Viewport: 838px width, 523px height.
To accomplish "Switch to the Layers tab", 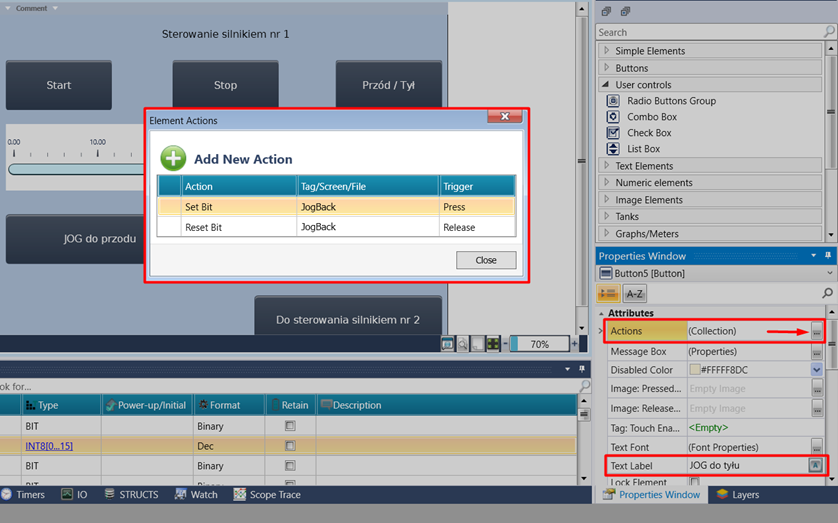I will pos(738,495).
